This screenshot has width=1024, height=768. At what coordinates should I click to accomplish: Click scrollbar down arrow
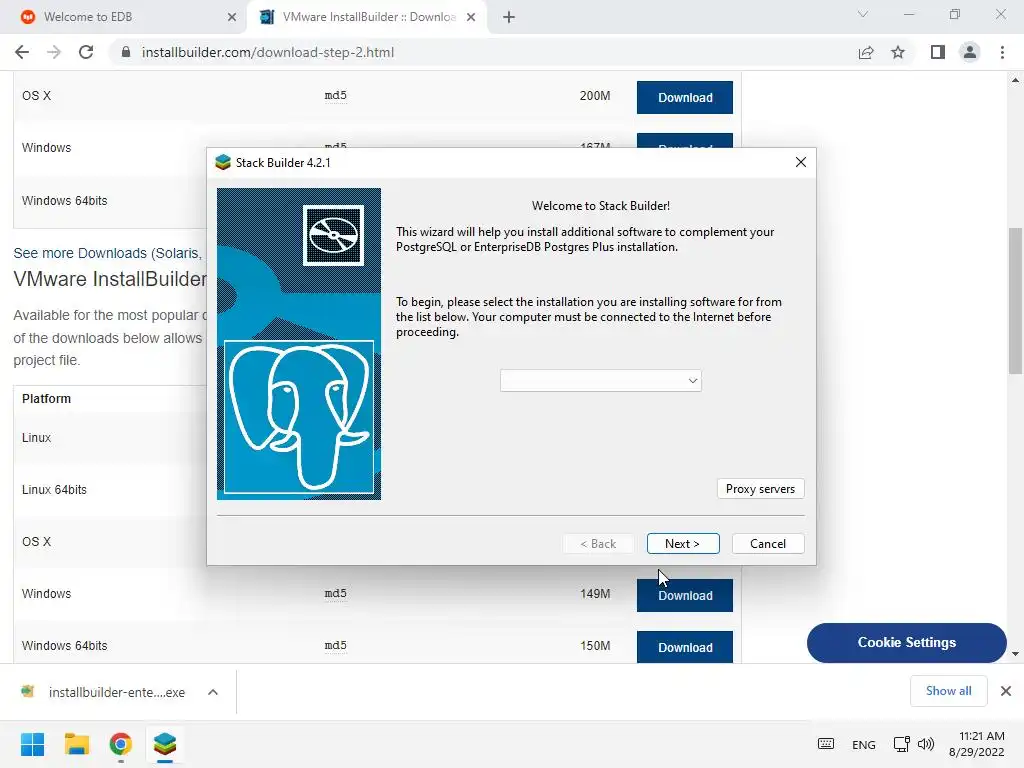[1015, 654]
